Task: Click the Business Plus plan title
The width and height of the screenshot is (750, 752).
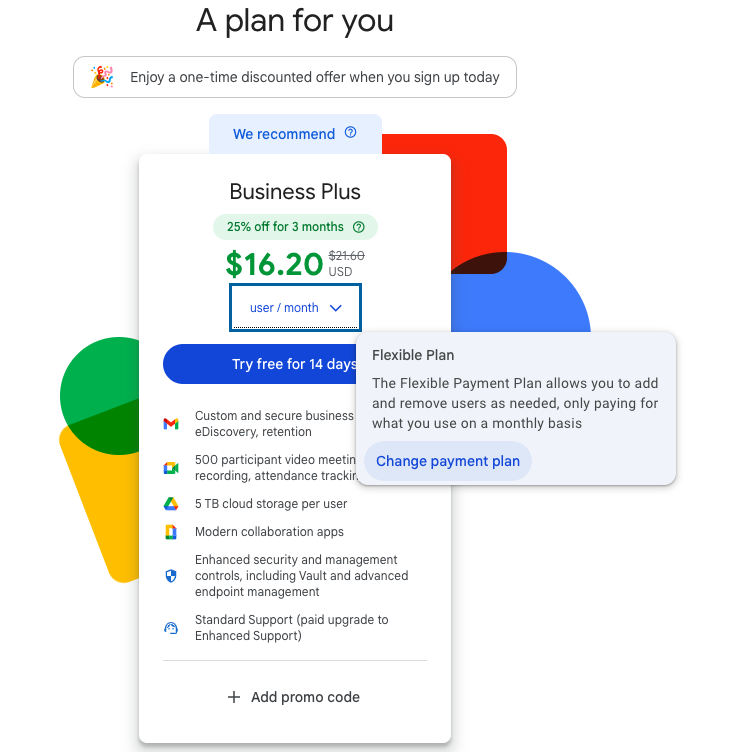Action: tap(295, 192)
